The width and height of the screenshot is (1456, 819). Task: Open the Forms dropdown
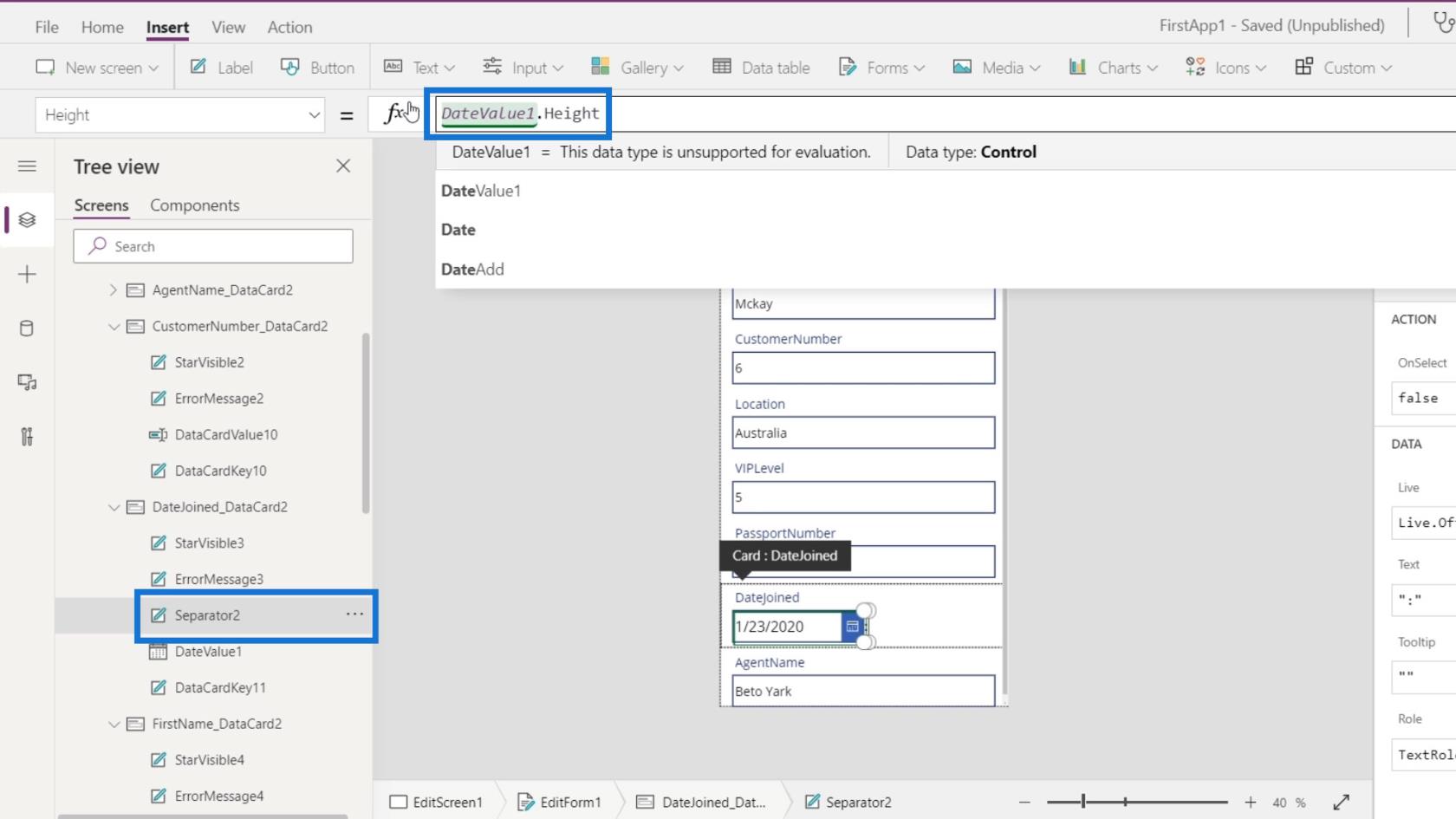pos(881,68)
